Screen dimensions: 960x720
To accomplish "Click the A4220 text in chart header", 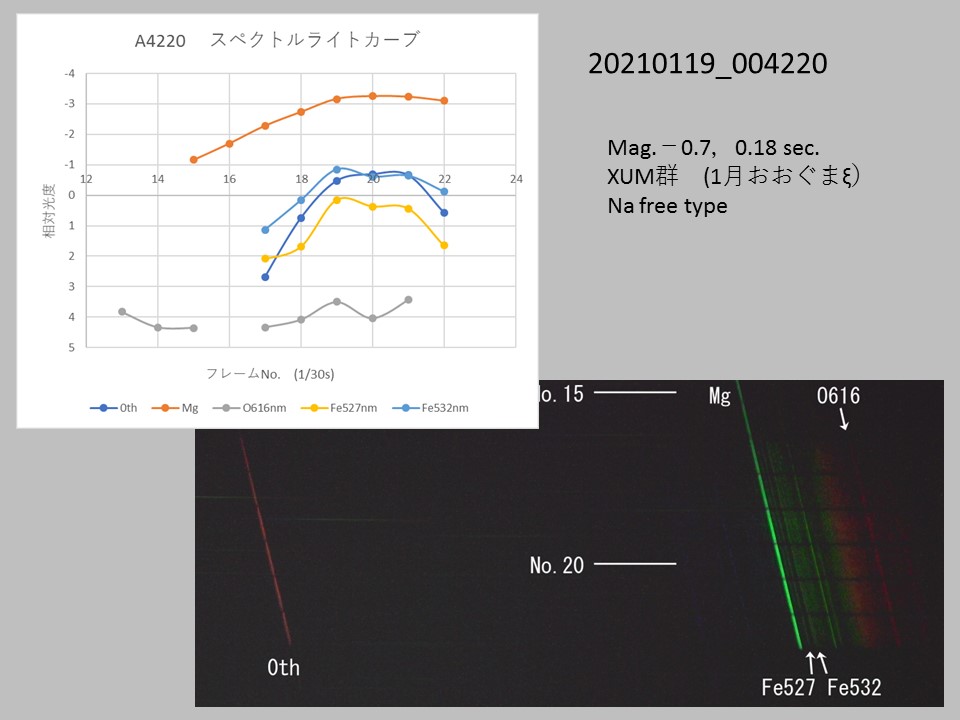I will (161, 42).
